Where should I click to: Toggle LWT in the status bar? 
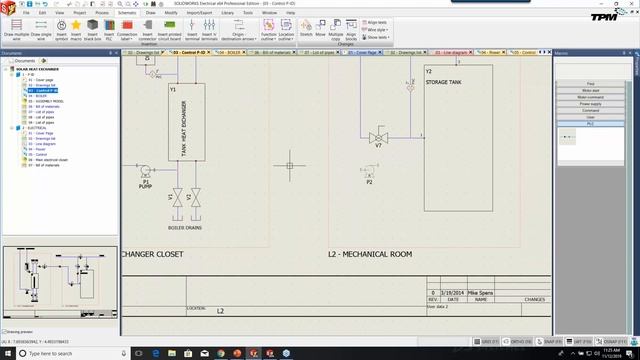click(x=579, y=342)
